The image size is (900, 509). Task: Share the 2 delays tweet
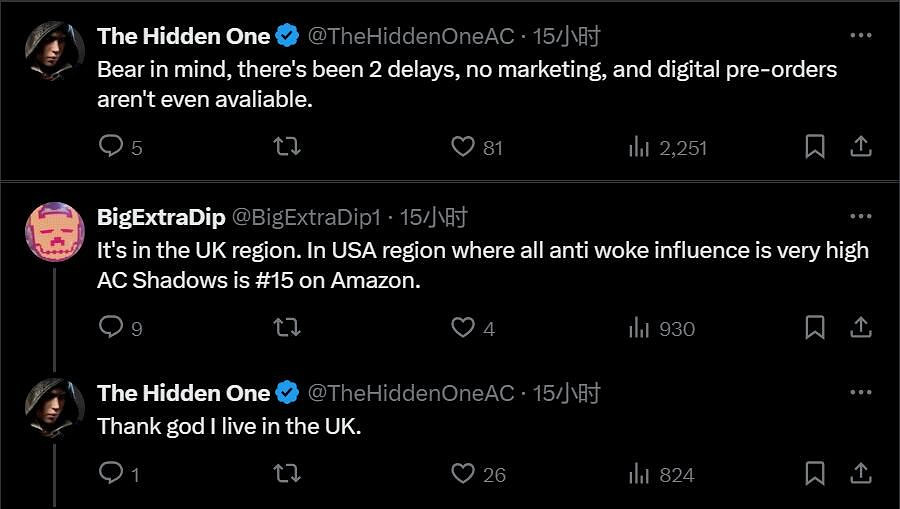[860, 147]
